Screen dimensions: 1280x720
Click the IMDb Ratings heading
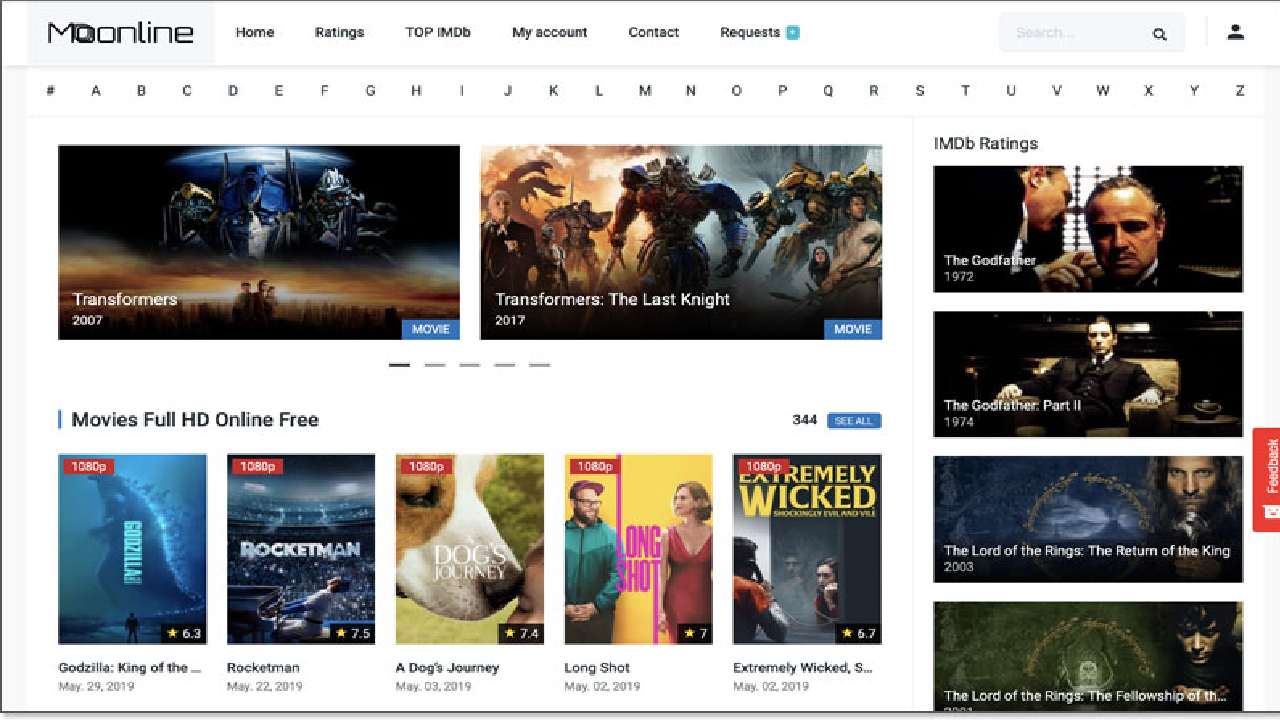click(986, 143)
